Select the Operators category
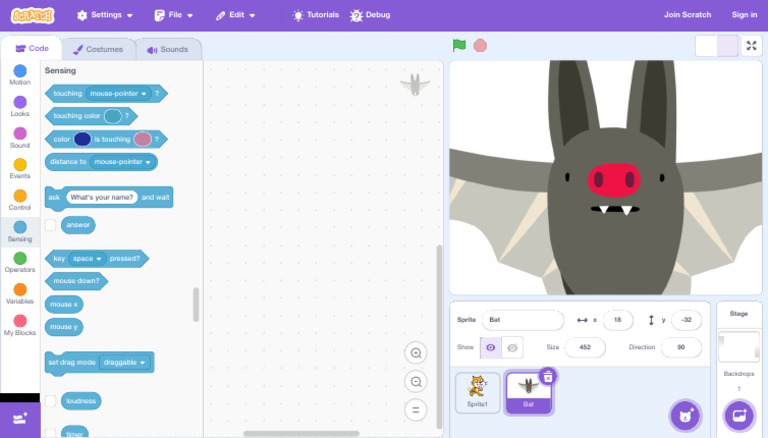The width and height of the screenshot is (768, 438). click(20, 262)
